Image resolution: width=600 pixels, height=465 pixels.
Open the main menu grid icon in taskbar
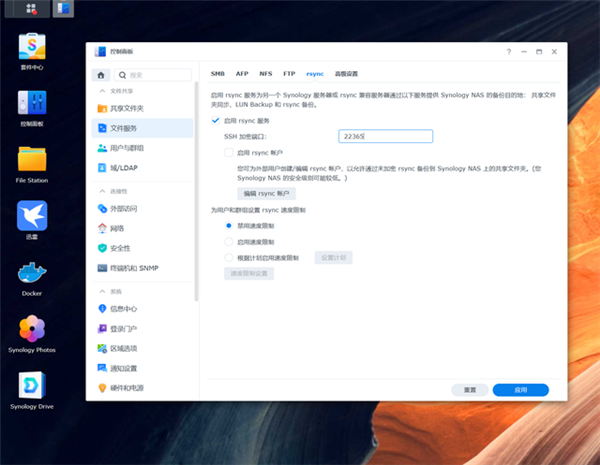coord(31,8)
